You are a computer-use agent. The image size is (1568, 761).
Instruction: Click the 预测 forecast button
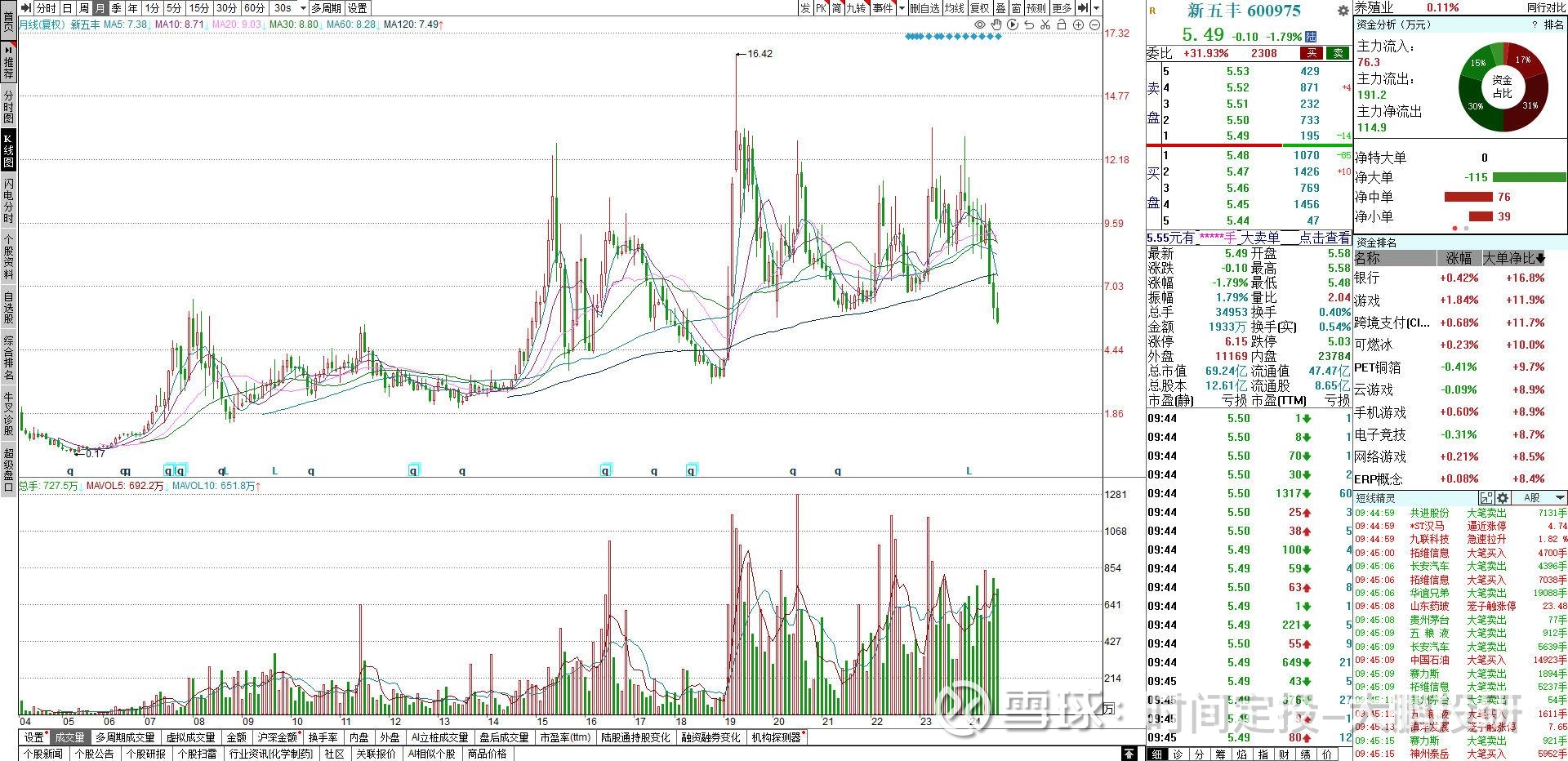1036,8
